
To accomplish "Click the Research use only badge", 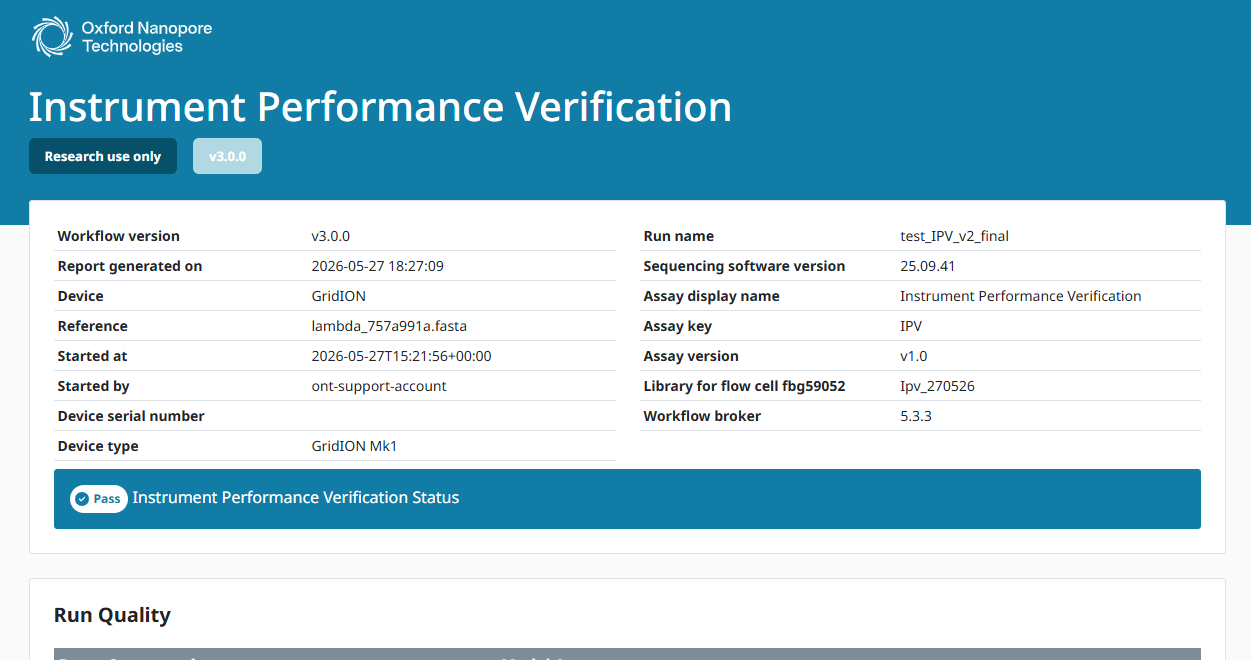I will [x=103, y=156].
